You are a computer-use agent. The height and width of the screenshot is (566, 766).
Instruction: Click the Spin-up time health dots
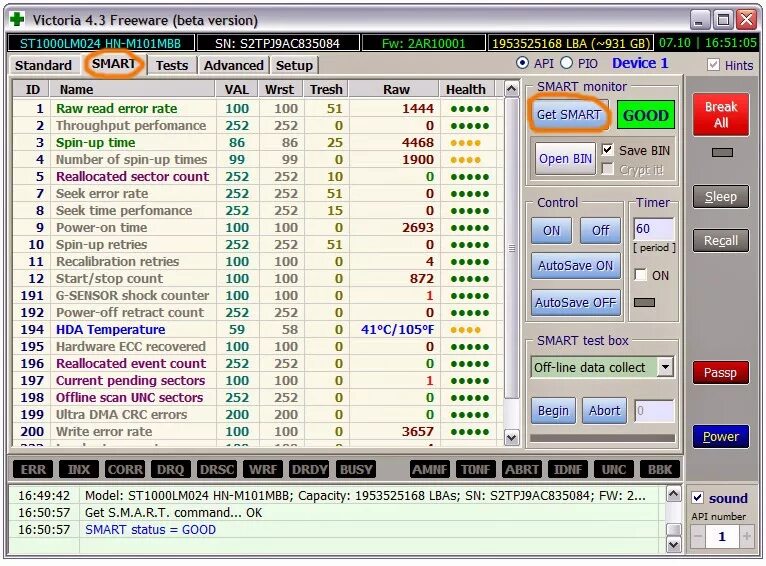click(465, 143)
